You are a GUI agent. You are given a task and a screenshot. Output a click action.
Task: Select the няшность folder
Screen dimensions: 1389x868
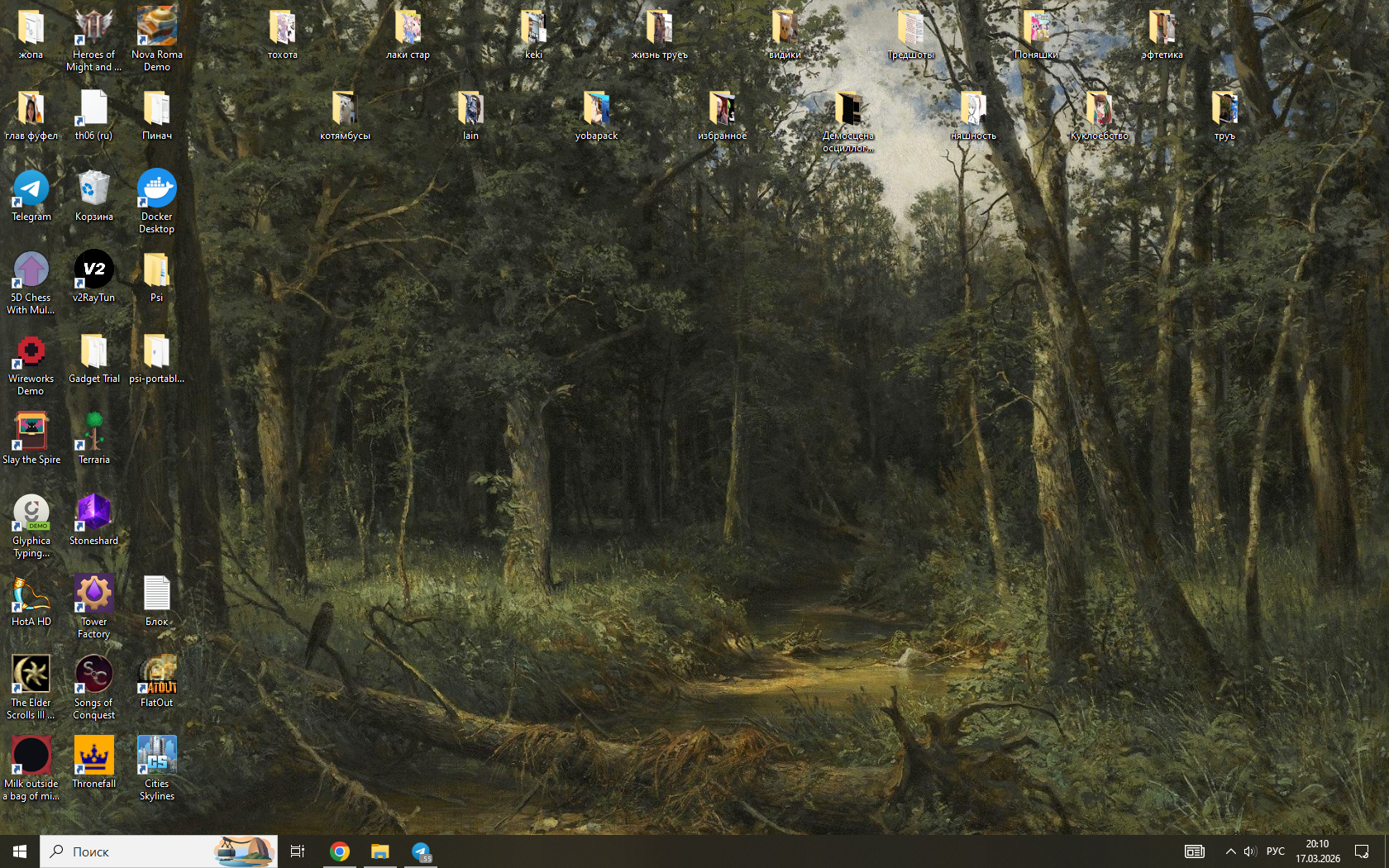click(x=974, y=115)
